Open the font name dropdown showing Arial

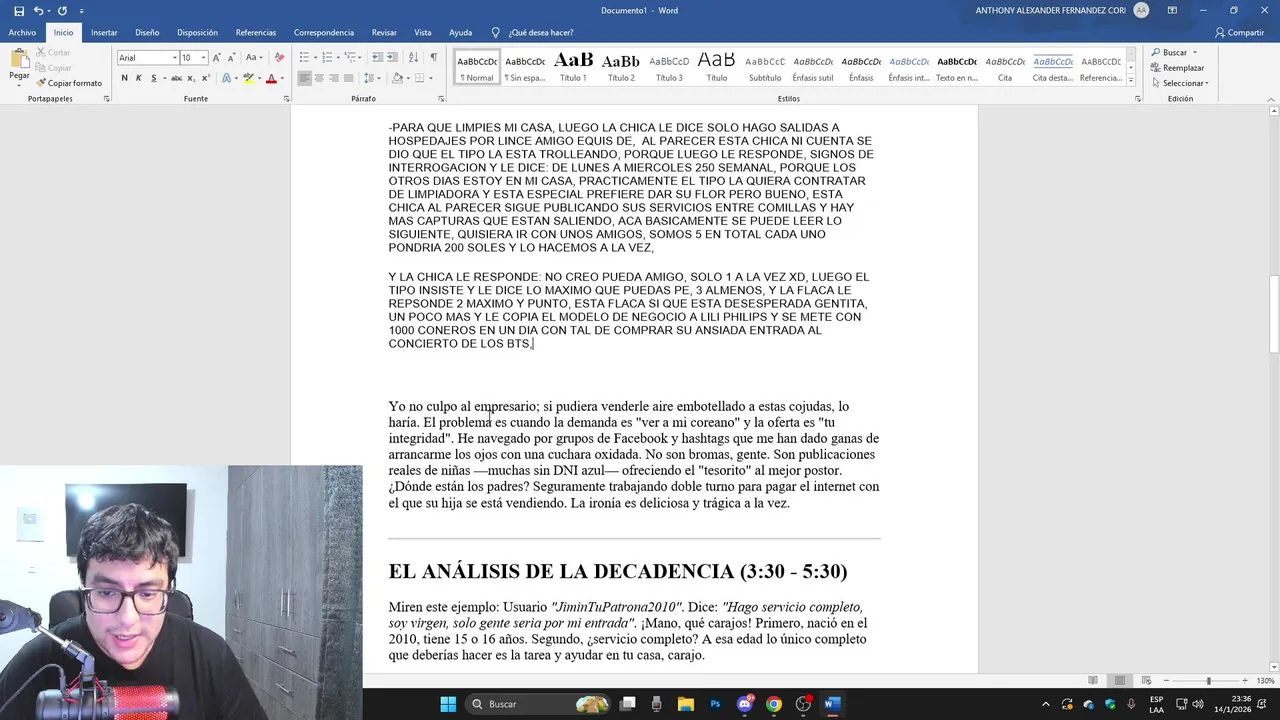point(174,58)
